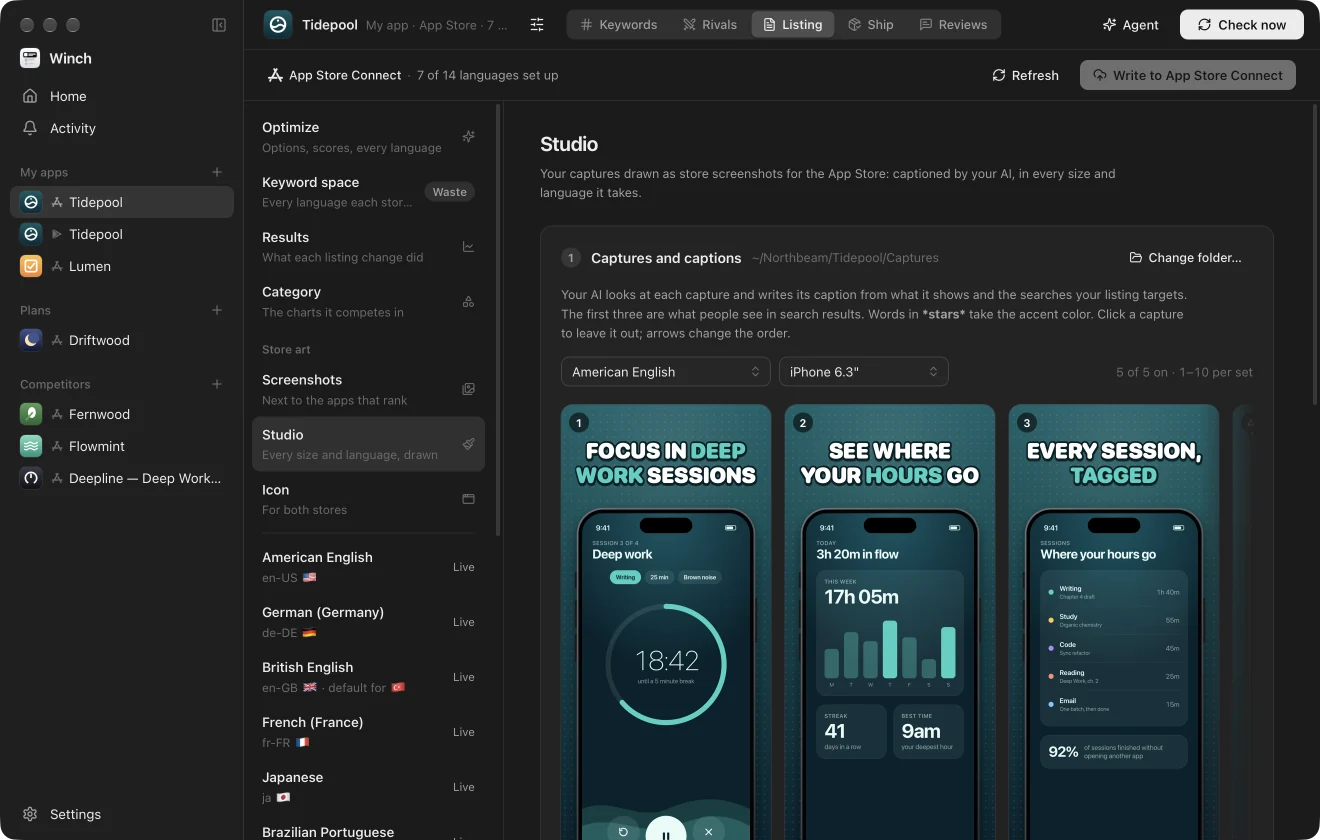The height and width of the screenshot is (840, 1320).
Task: Click the listing sidebar scrollbar
Action: 498,320
